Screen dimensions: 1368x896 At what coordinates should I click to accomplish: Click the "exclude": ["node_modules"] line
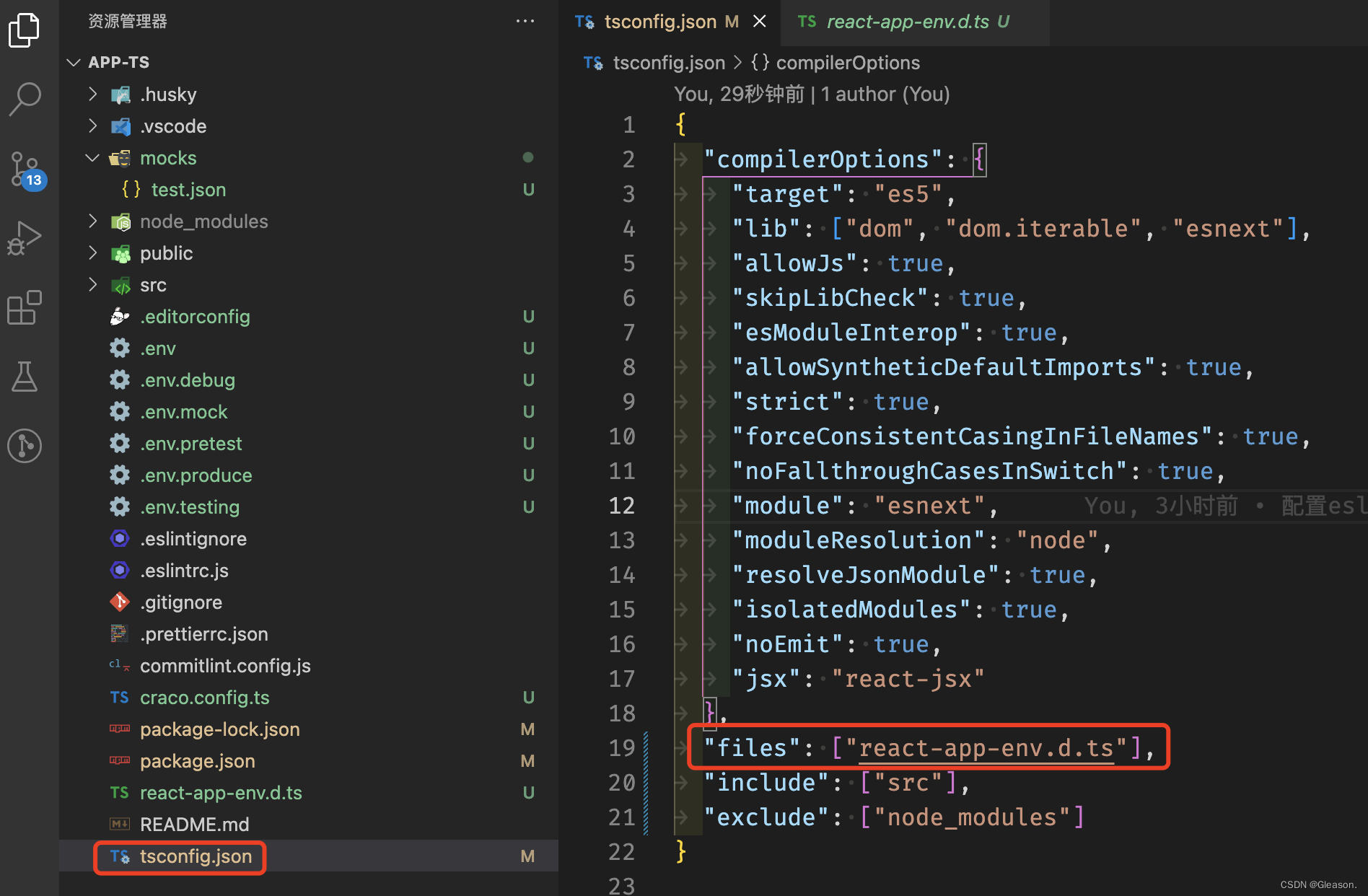click(894, 817)
